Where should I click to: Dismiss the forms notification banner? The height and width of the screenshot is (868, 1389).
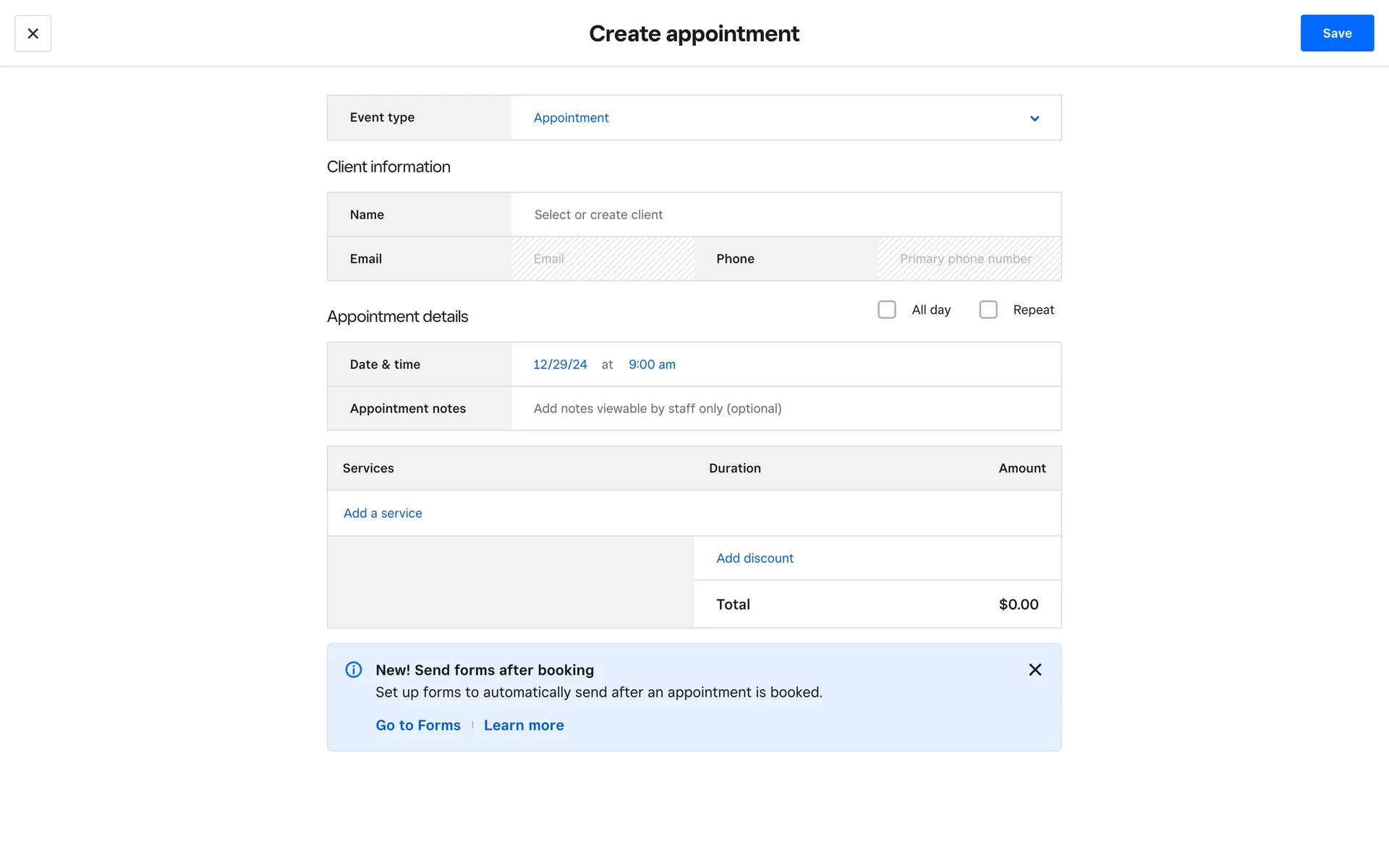click(x=1035, y=670)
